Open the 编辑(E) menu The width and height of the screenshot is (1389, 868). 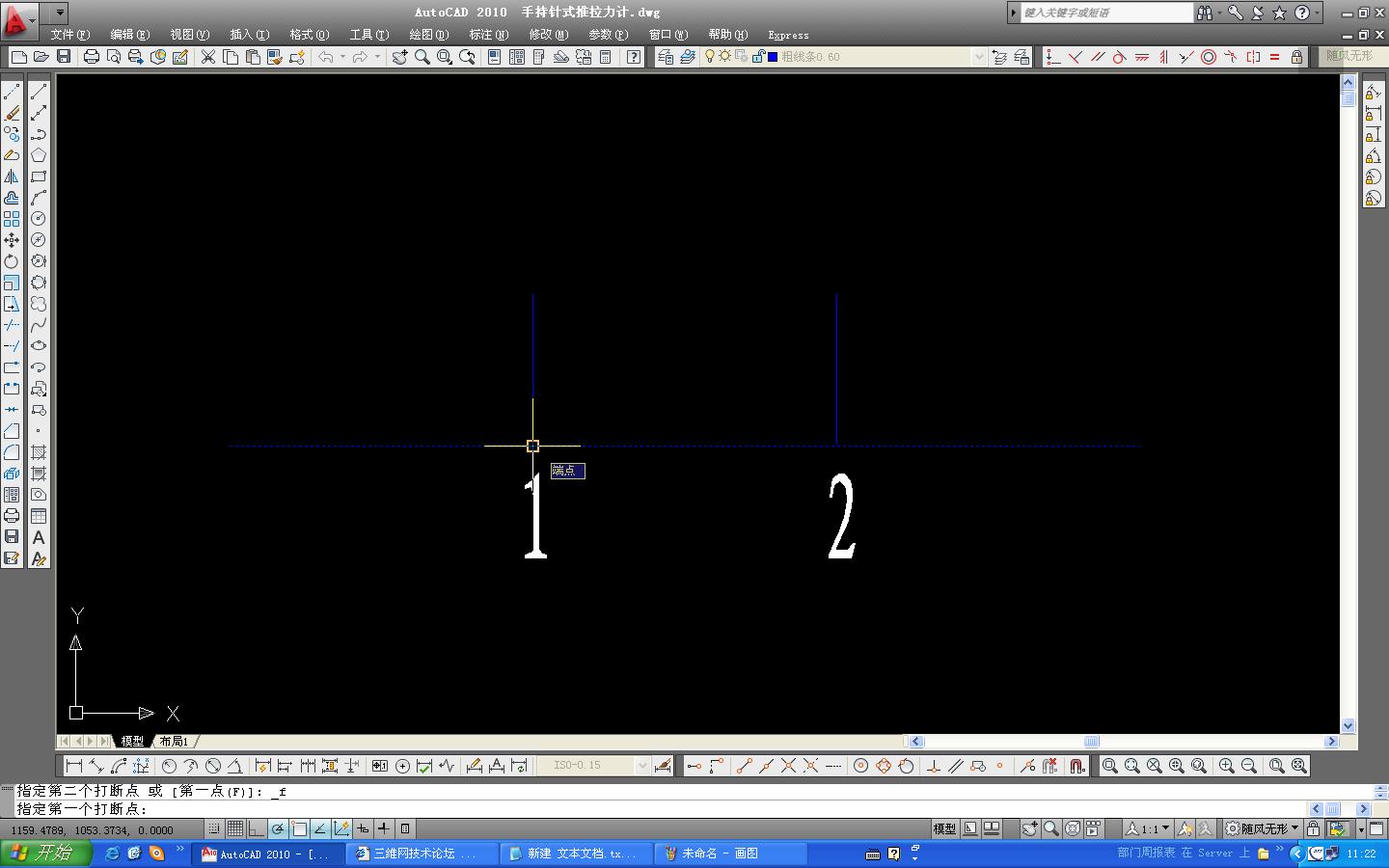tap(129, 35)
